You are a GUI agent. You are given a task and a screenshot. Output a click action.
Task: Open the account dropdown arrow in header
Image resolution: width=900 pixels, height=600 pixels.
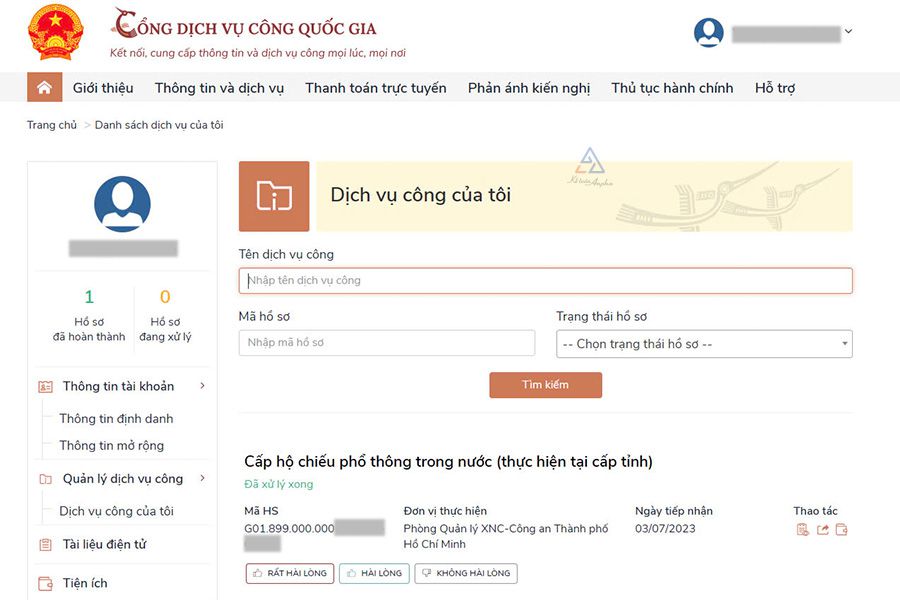click(848, 31)
